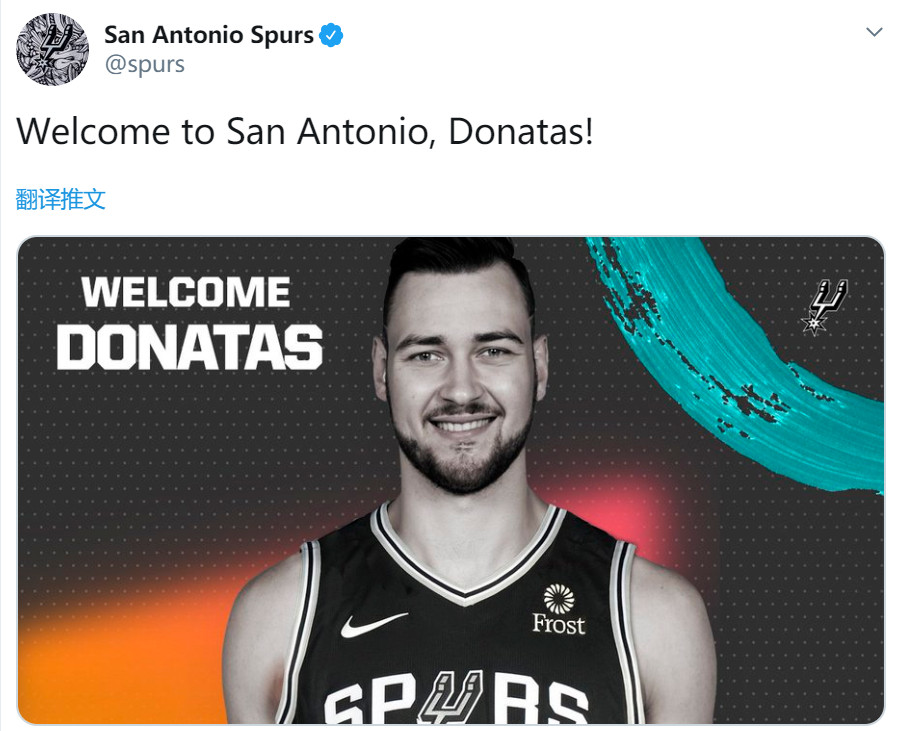Open the Spurs profile avatar

click(x=53, y=50)
